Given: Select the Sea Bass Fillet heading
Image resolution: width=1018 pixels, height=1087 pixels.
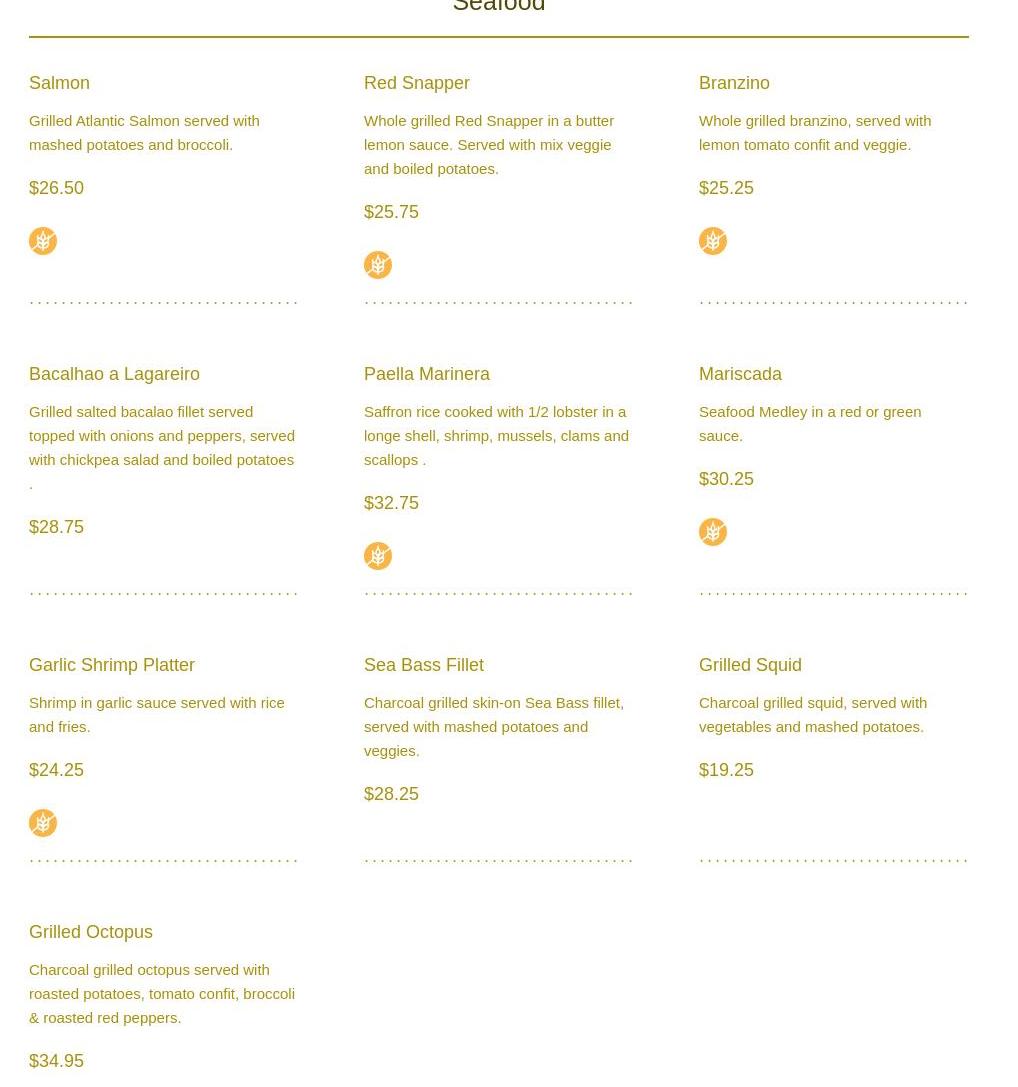Looking at the screenshot, I should [x=424, y=666].
